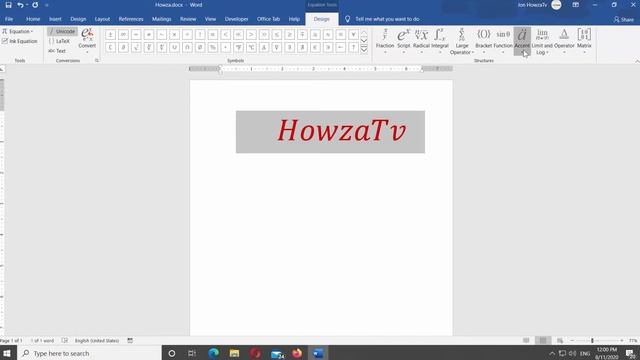Insert the greater-than symbol
640x360 pixels.
[251, 35]
